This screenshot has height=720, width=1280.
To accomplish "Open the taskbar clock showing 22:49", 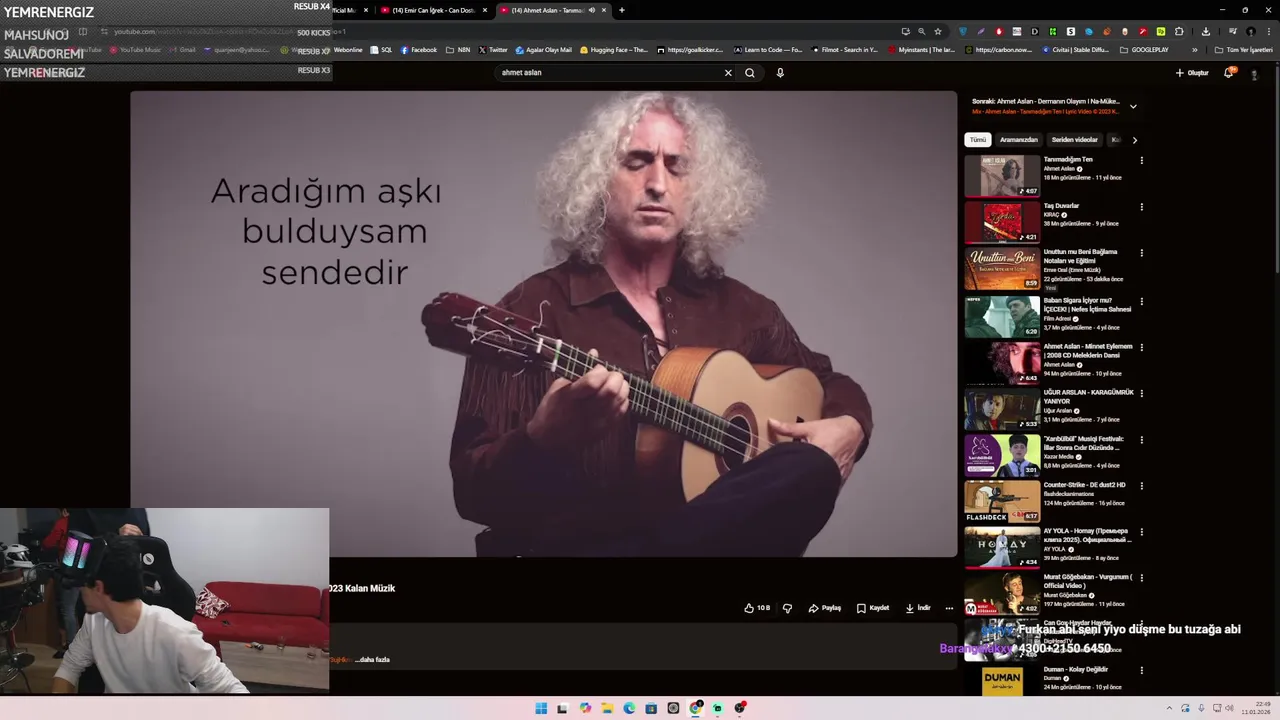I will coord(1255,708).
